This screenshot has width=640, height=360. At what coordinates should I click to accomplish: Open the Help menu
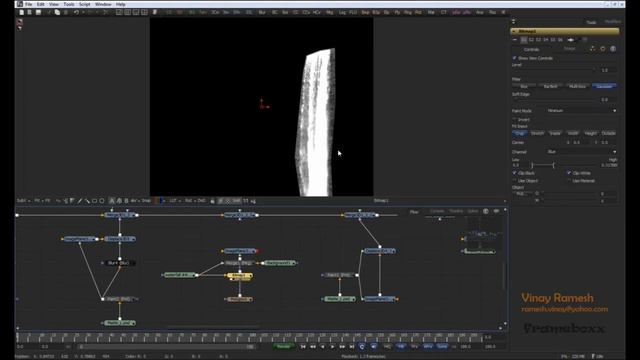120,4
